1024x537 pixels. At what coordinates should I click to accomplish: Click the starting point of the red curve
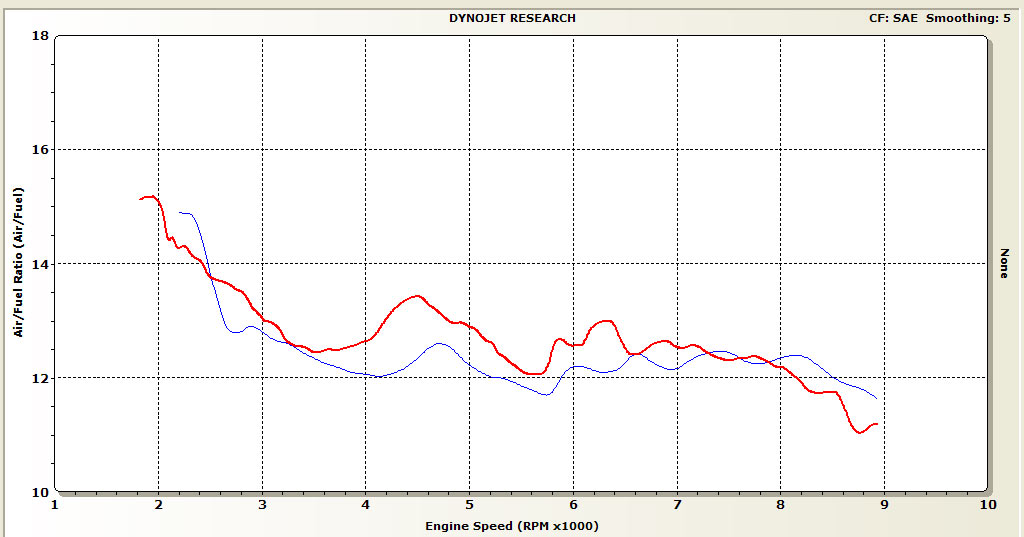pos(141,199)
